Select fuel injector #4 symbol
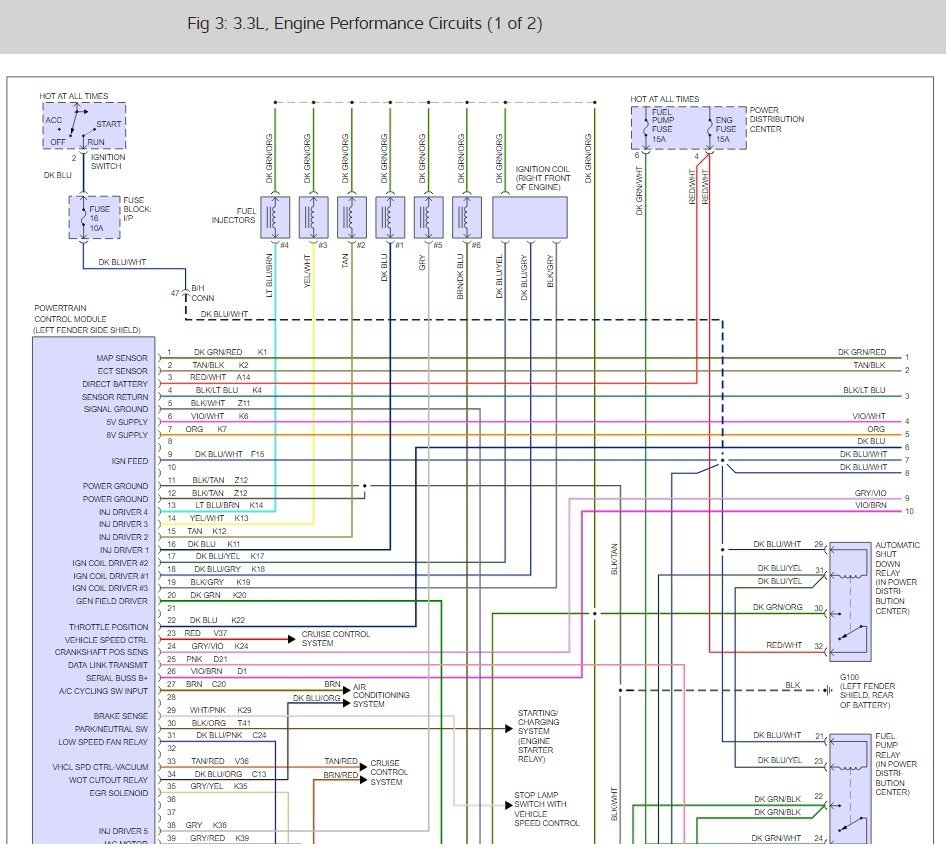946x856 pixels. point(275,217)
